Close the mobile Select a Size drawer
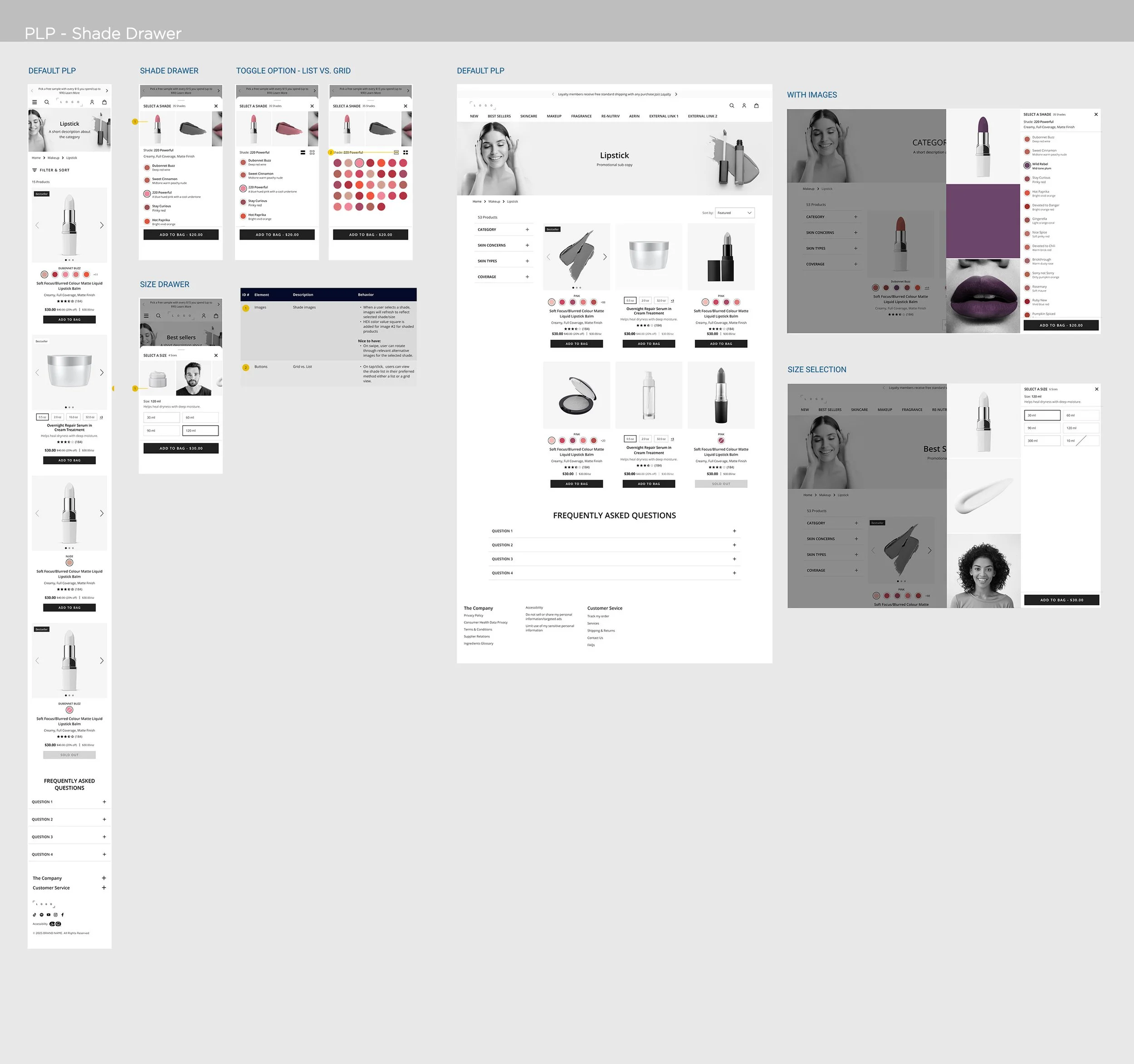This screenshot has height=1064, width=1134. (215, 355)
